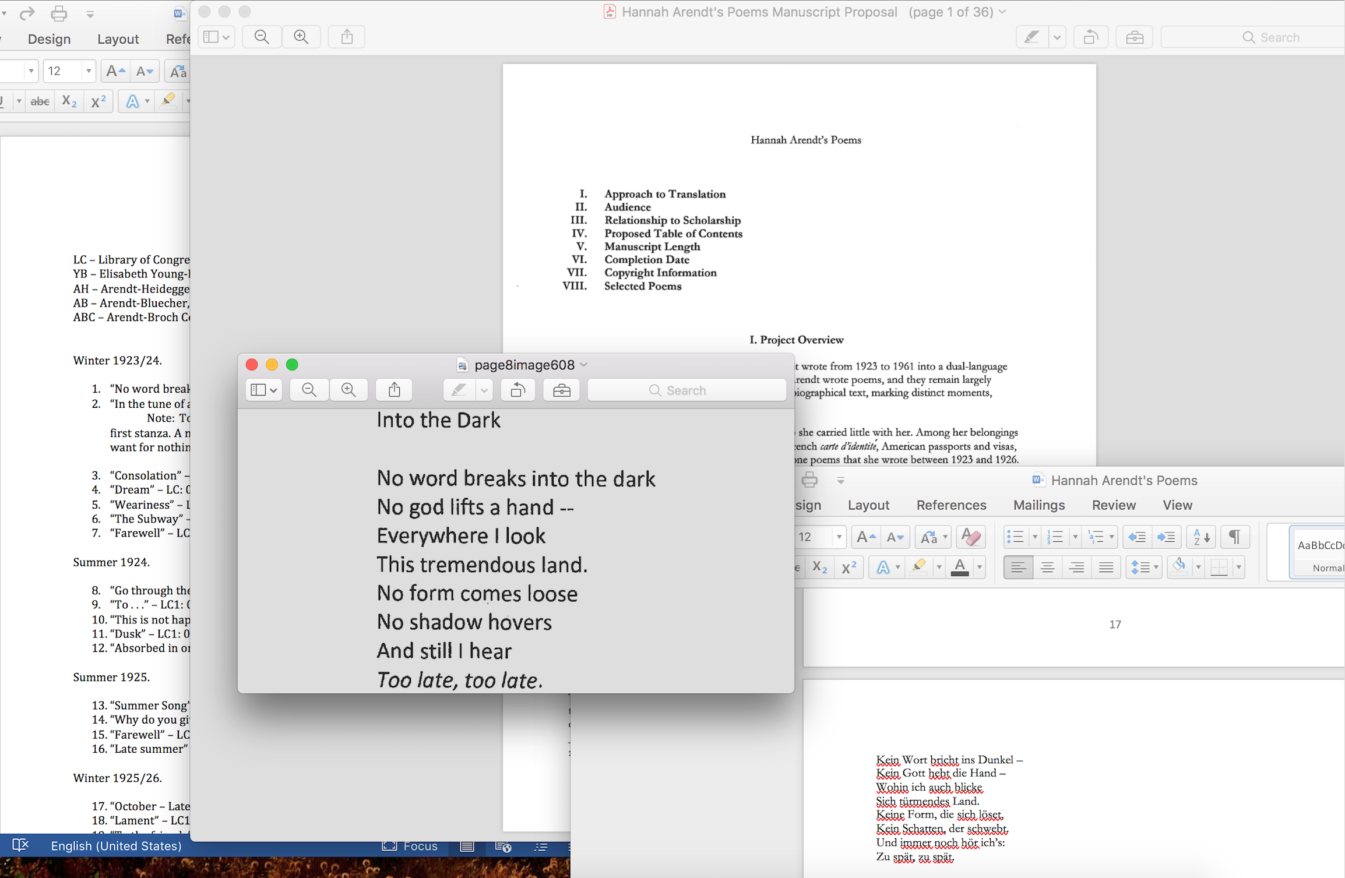Show Markup Toolbar in Manuscript Proposal window

(x=1134, y=37)
